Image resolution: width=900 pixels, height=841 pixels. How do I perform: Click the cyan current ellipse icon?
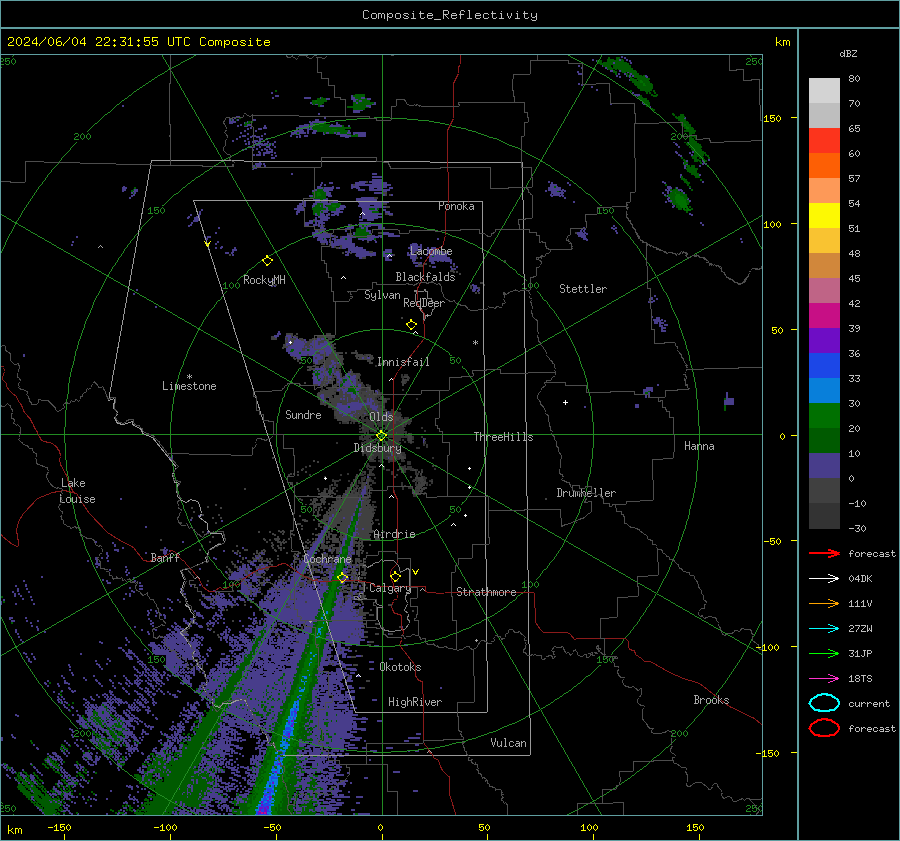tap(824, 703)
